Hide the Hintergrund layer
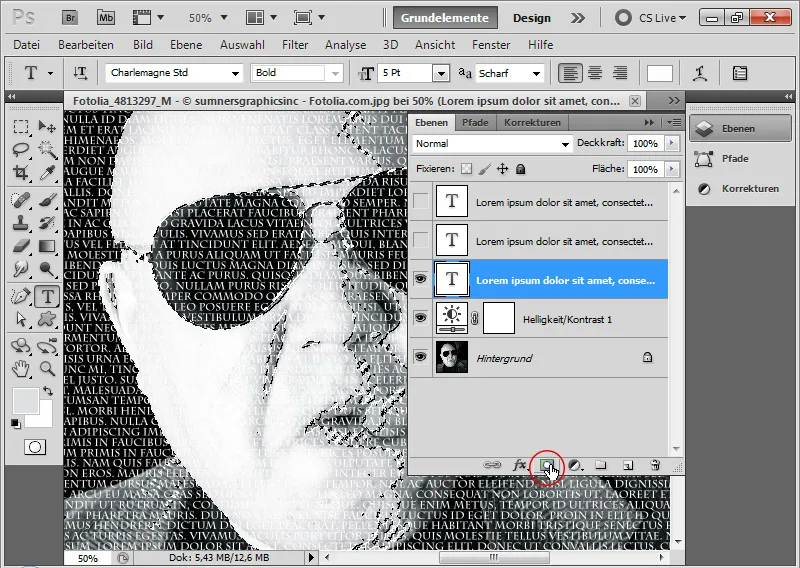This screenshot has height=568, width=800. (x=420, y=356)
